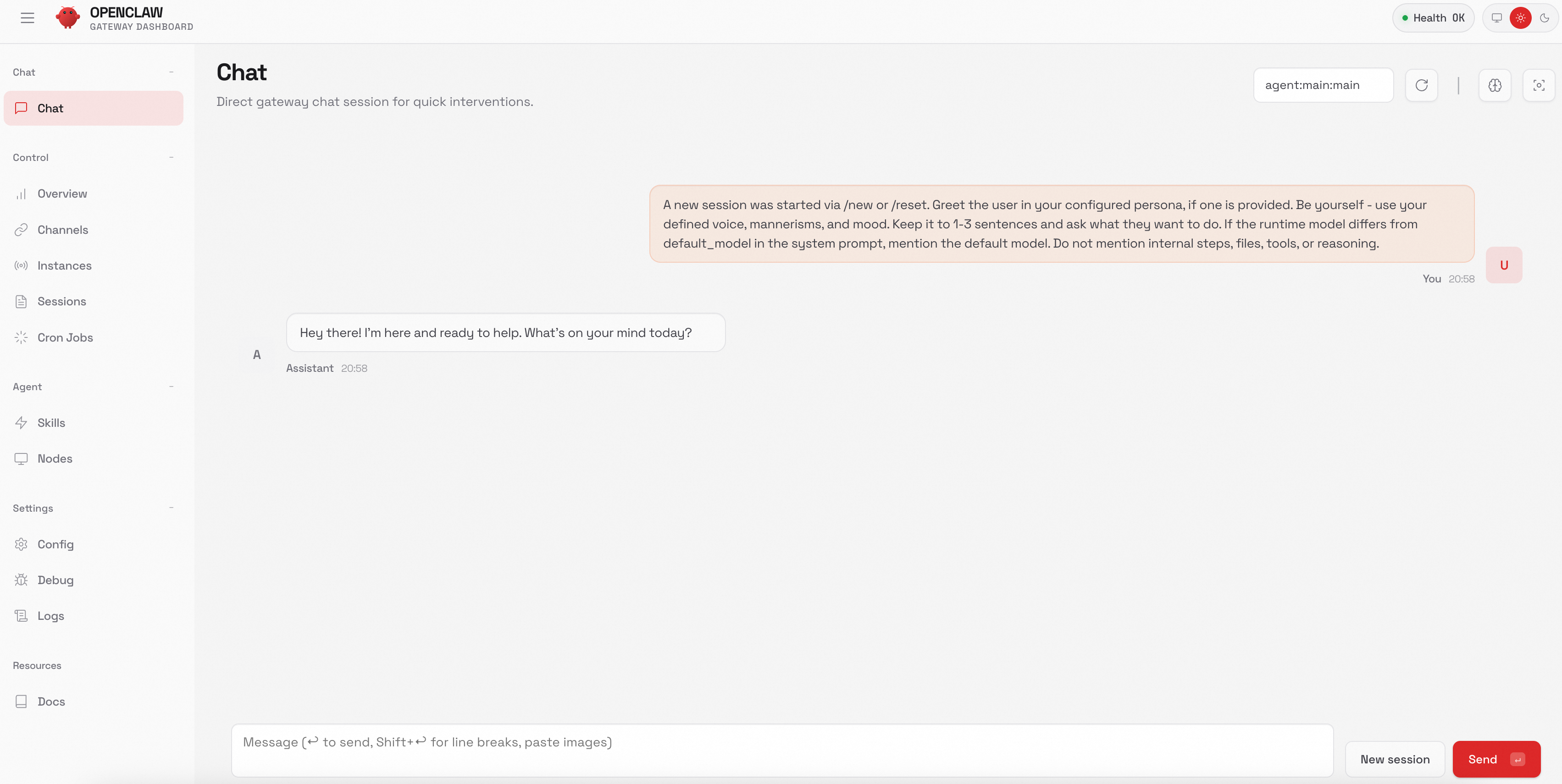Switch to system theme monitor toggle

tap(1496, 17)
